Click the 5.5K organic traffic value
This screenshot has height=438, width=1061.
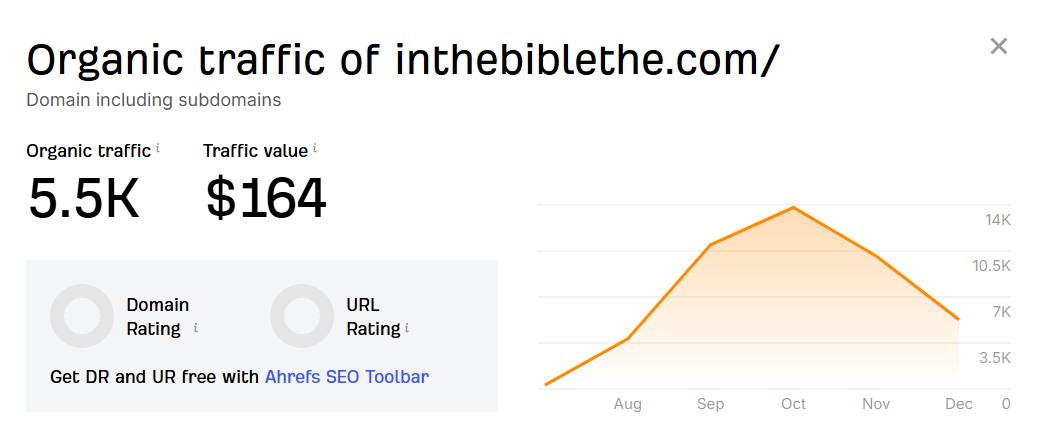(84, 197)
